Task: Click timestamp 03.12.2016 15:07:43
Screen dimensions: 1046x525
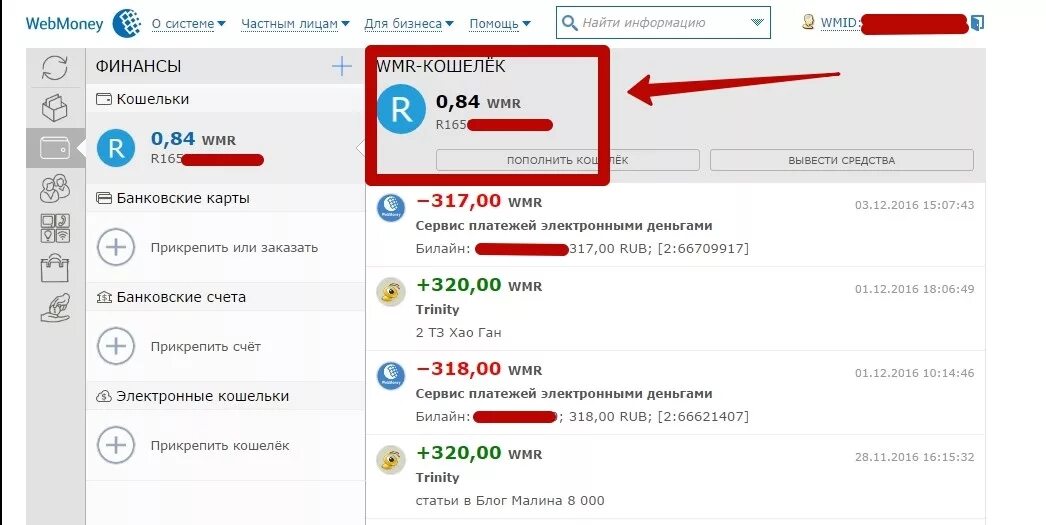Action: 915,205
